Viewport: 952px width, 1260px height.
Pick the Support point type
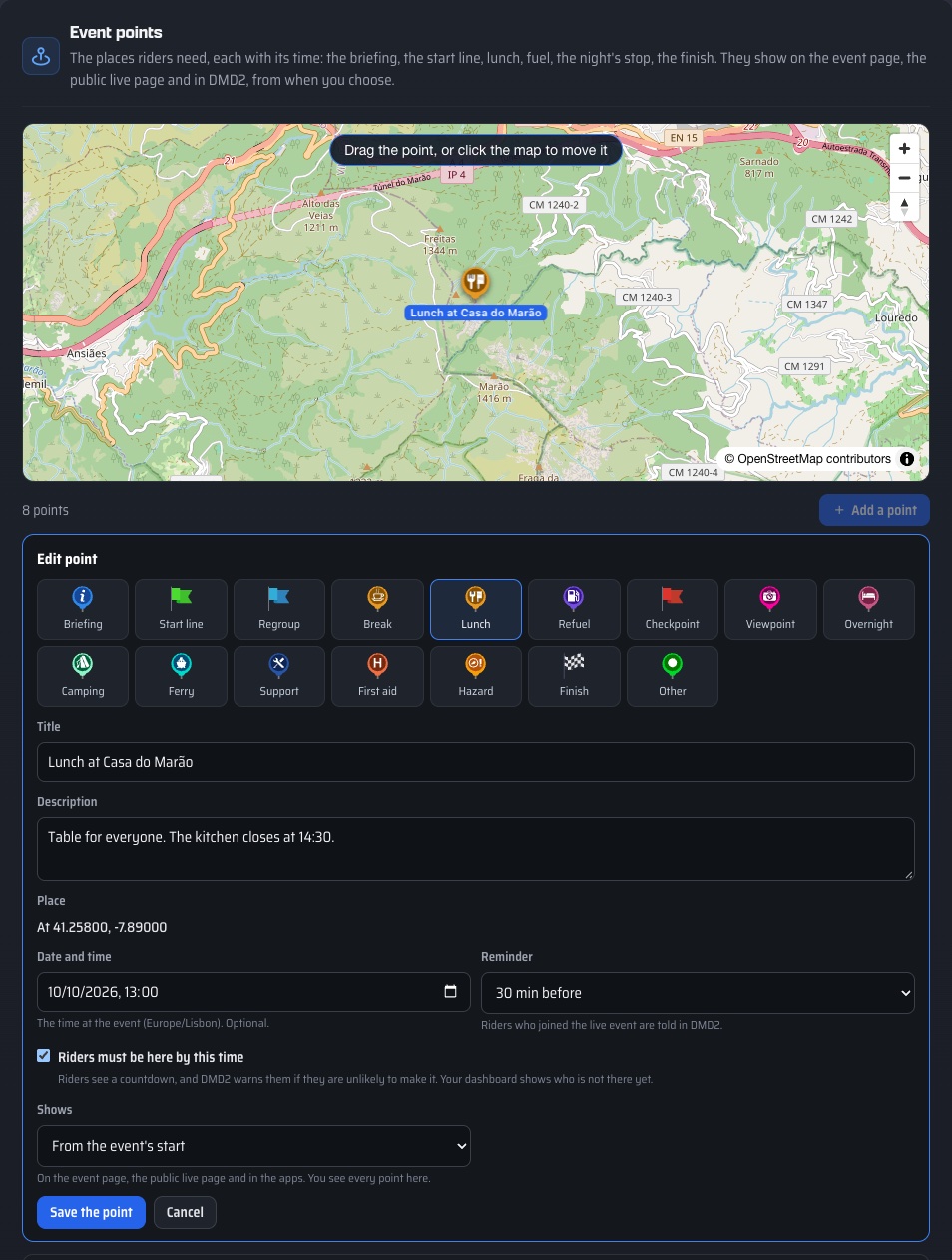[x=279, y=676]
